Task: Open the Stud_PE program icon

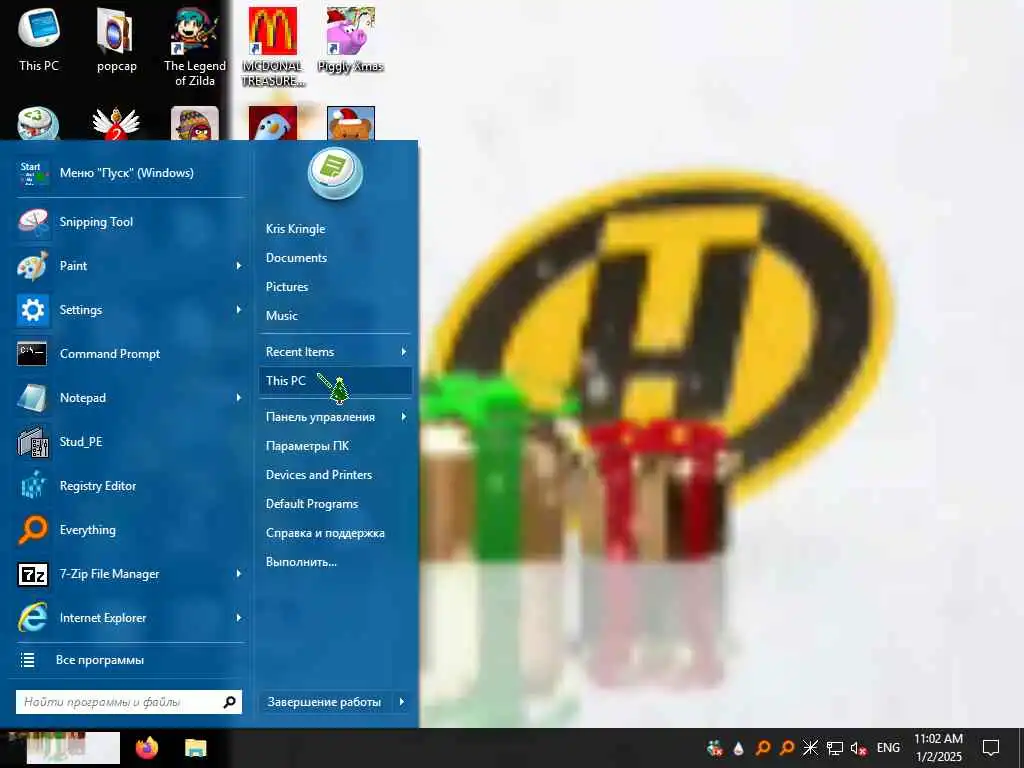Action: (x=33, y=442)
